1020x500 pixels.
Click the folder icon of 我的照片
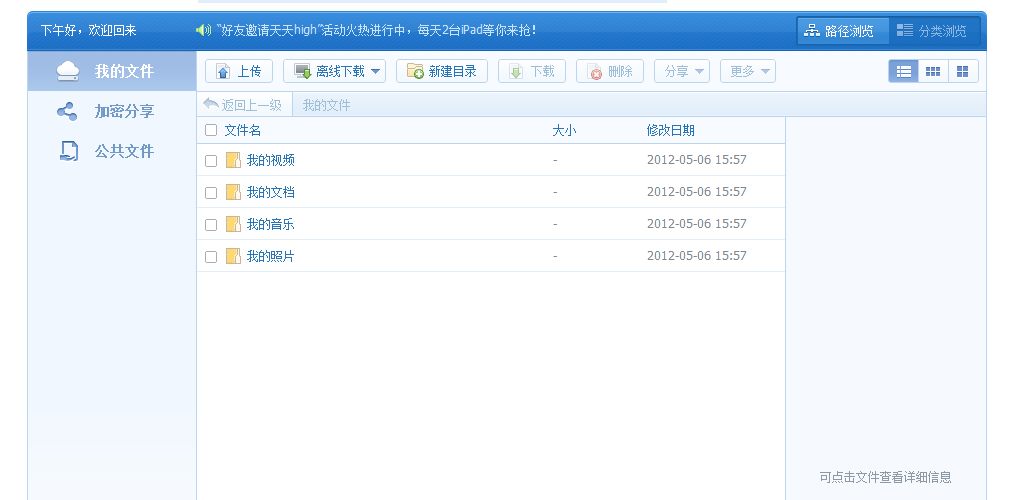coord(233,256)
